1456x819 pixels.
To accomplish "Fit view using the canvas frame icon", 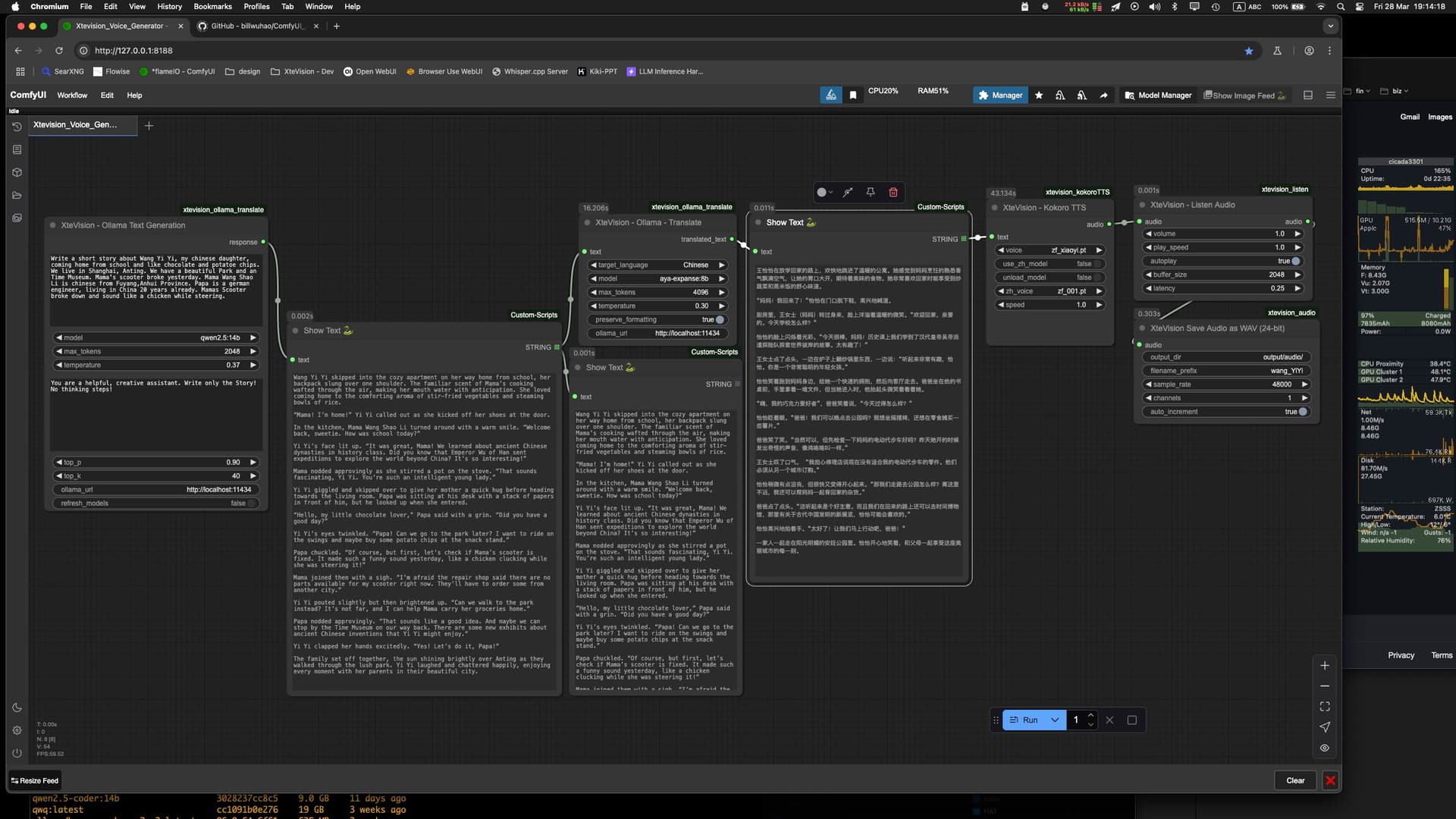I will (1325, 707).
